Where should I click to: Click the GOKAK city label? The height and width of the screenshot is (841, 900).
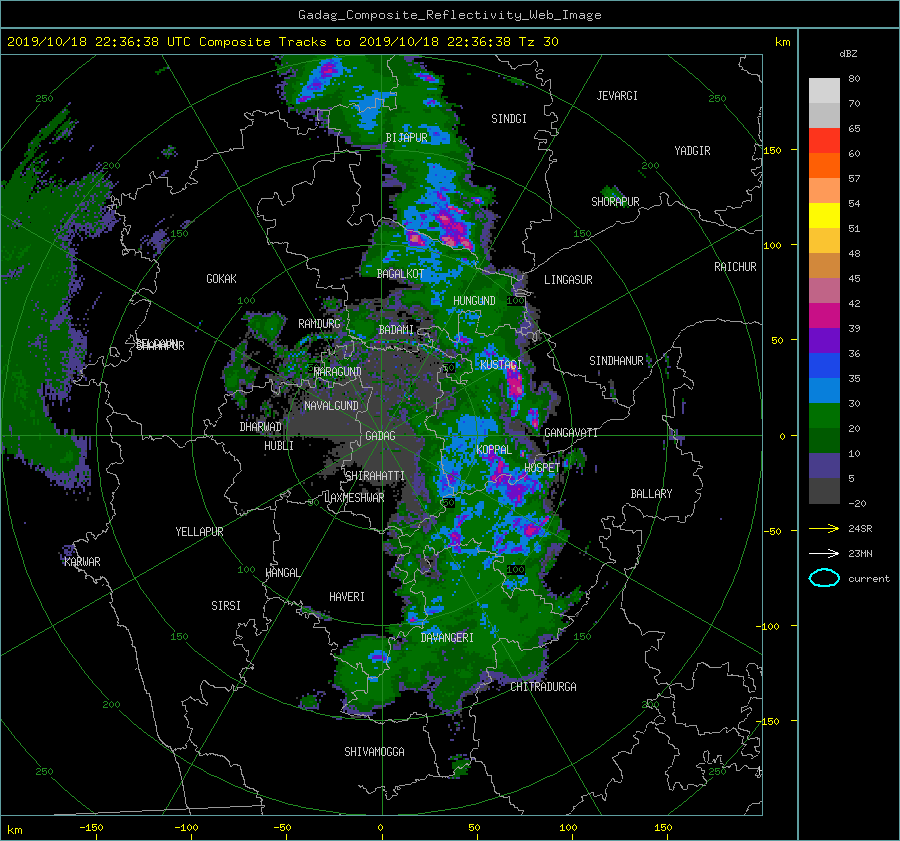(222, 279)
